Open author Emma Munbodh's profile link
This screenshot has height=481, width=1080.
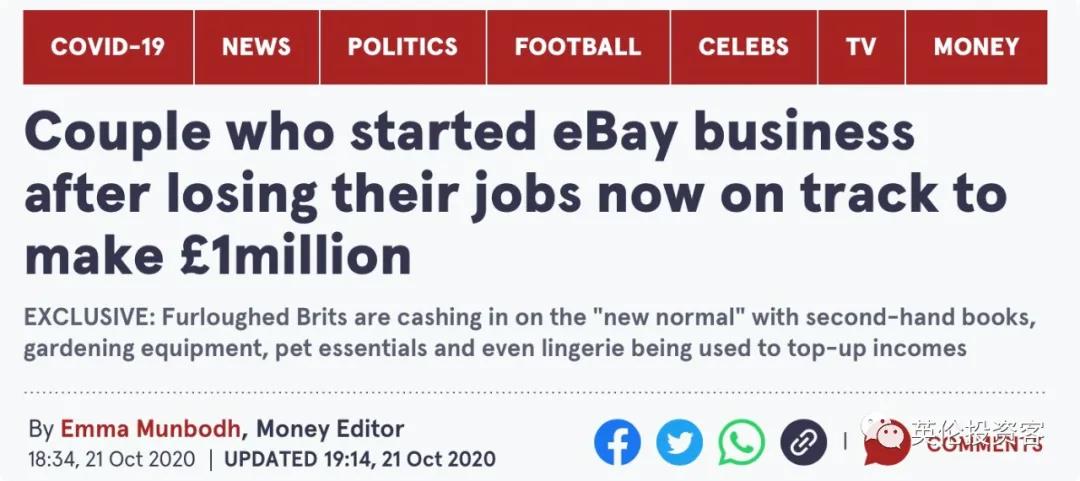coord(153,429)
